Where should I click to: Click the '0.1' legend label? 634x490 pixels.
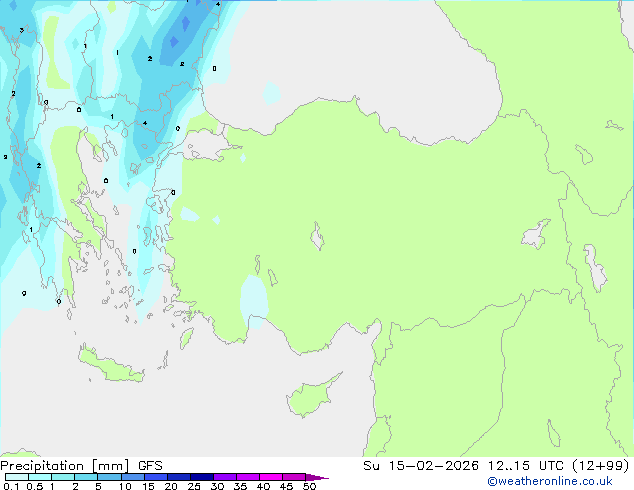[x=11, y=486]
